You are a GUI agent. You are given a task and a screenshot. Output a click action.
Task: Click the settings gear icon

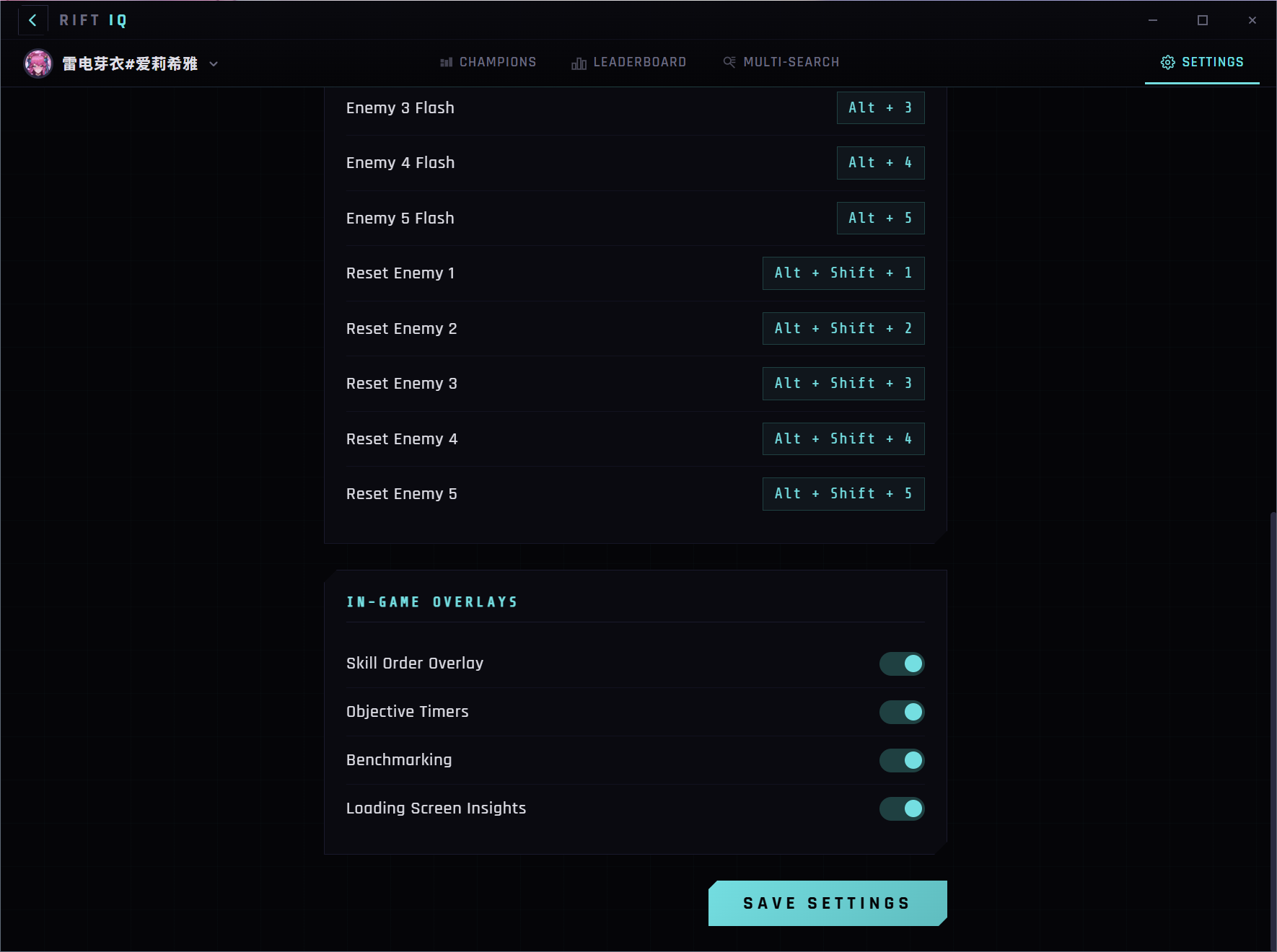1169,62
